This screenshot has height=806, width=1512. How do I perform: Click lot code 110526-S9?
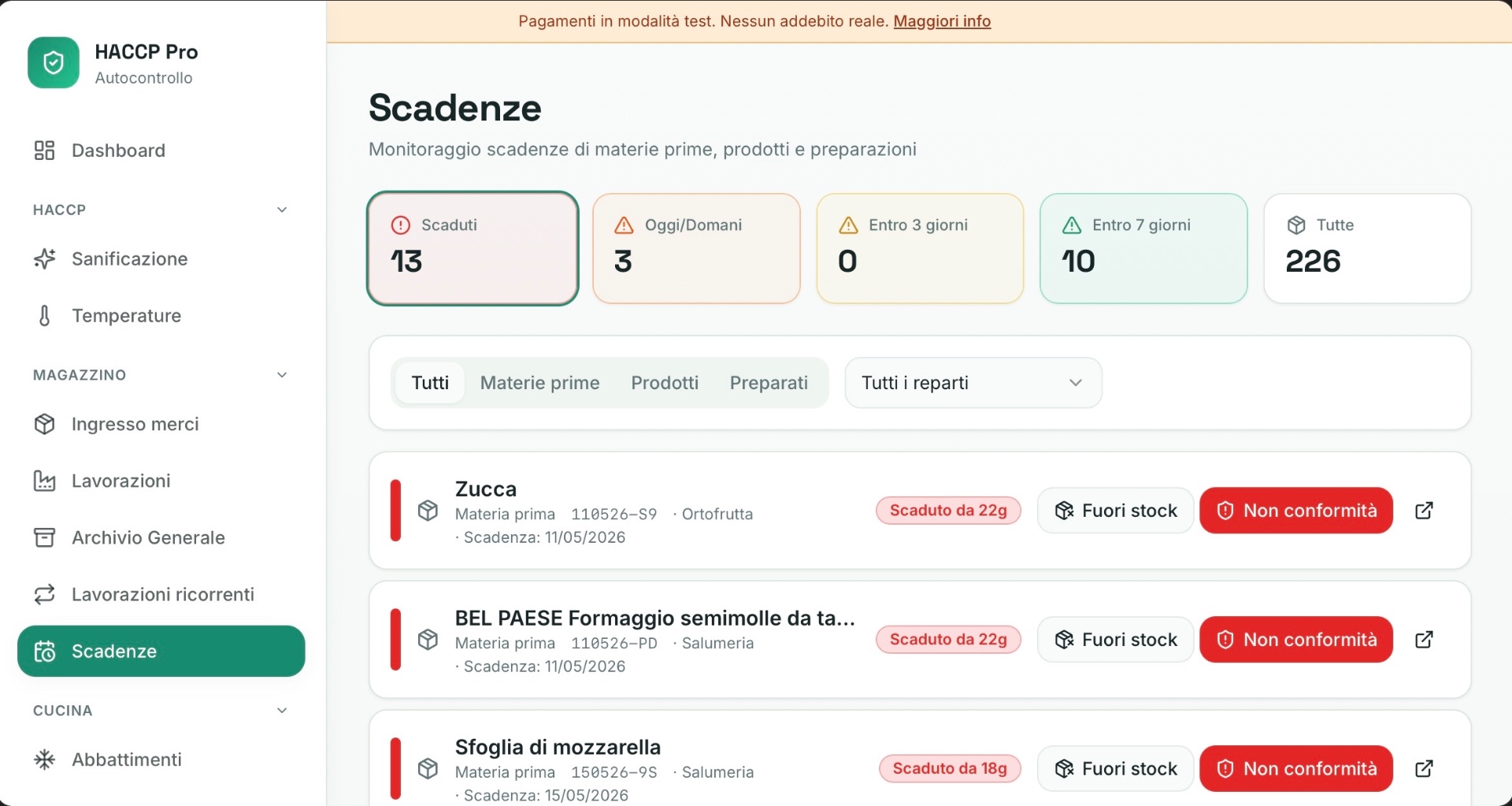tap(614, 514)
